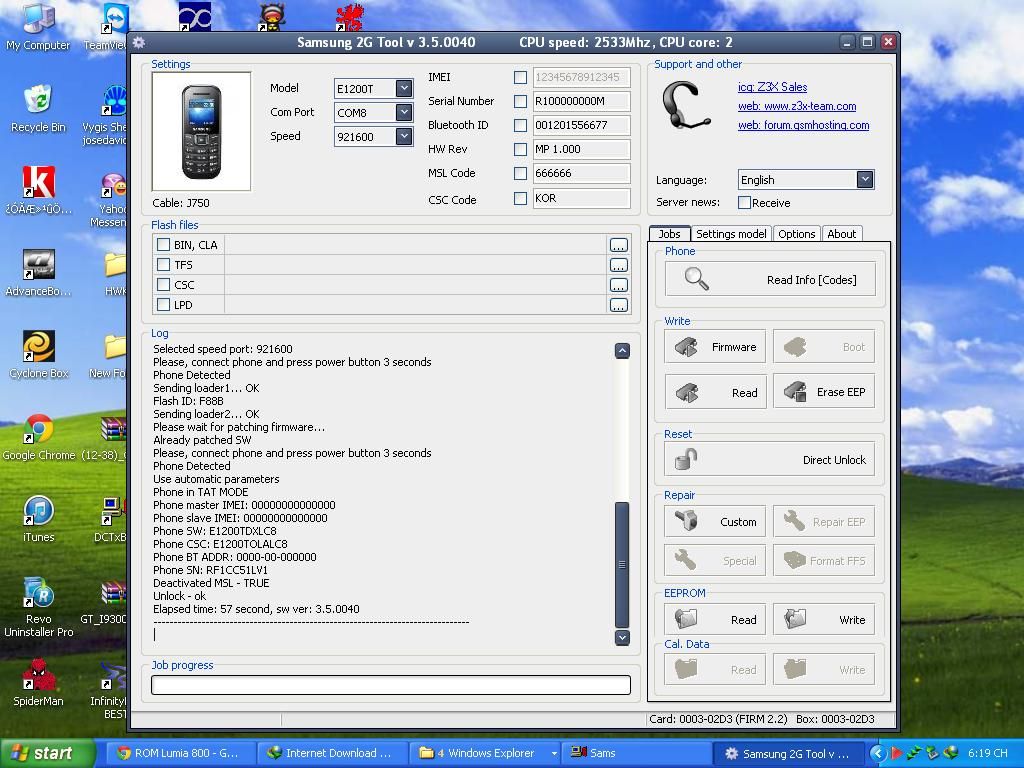Open the Model dropdown showing E1200T

click(404, 88)
